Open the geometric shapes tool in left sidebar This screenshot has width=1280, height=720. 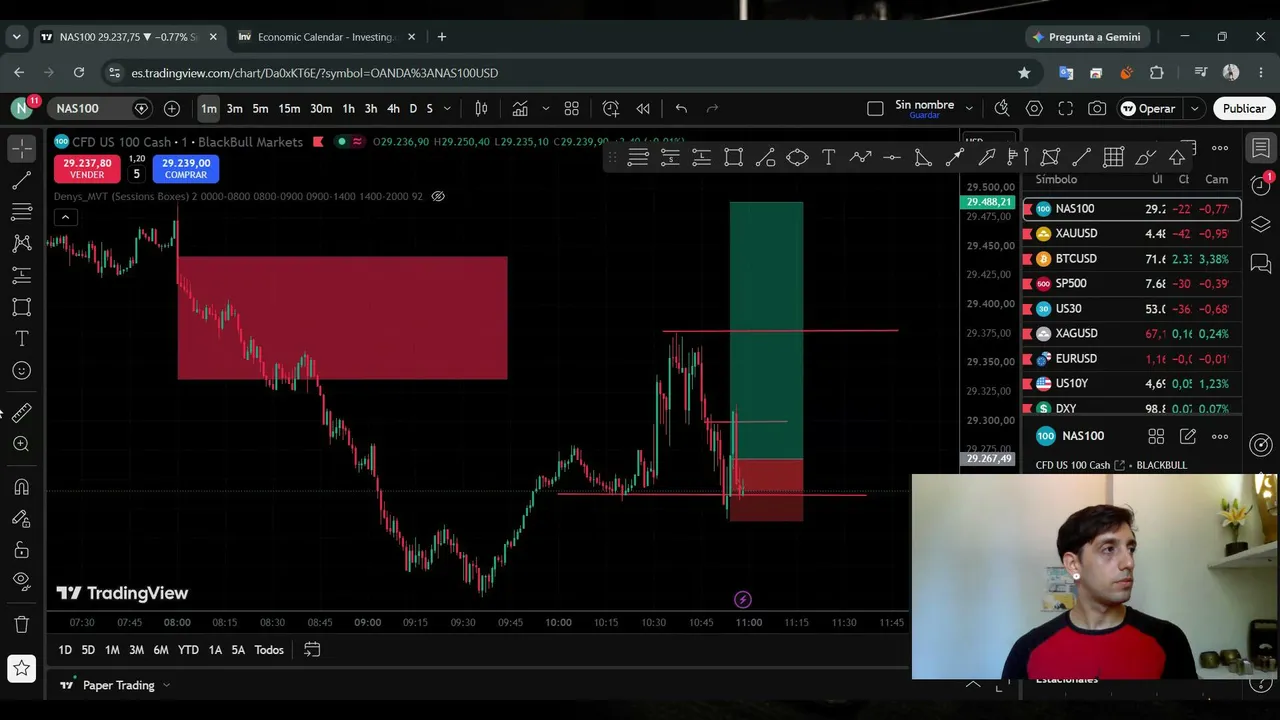[21, 307]
